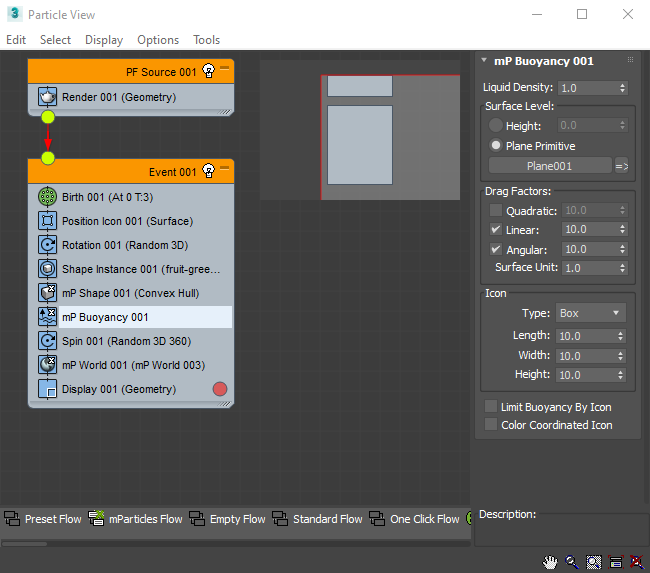Click the parameter panel grip handle
The image size is (650, 573).
click(631, 60)
